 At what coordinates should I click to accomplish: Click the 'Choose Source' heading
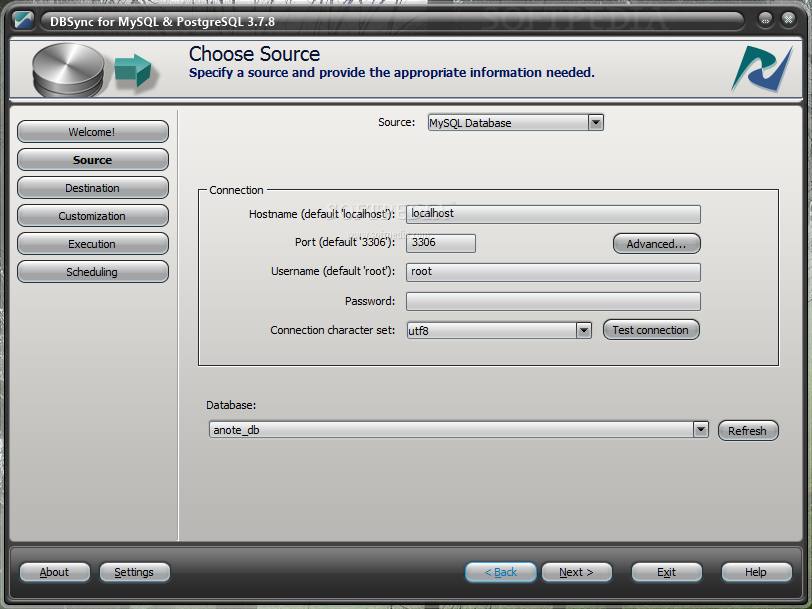pos(254,54)
